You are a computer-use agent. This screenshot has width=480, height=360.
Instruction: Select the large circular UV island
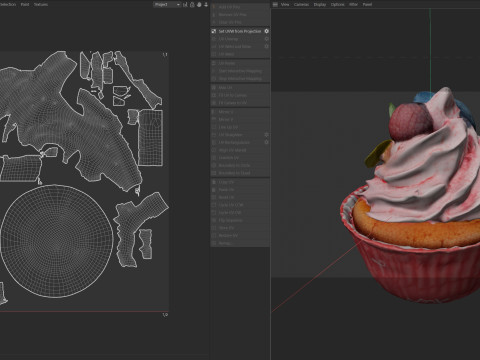(57, 241)
